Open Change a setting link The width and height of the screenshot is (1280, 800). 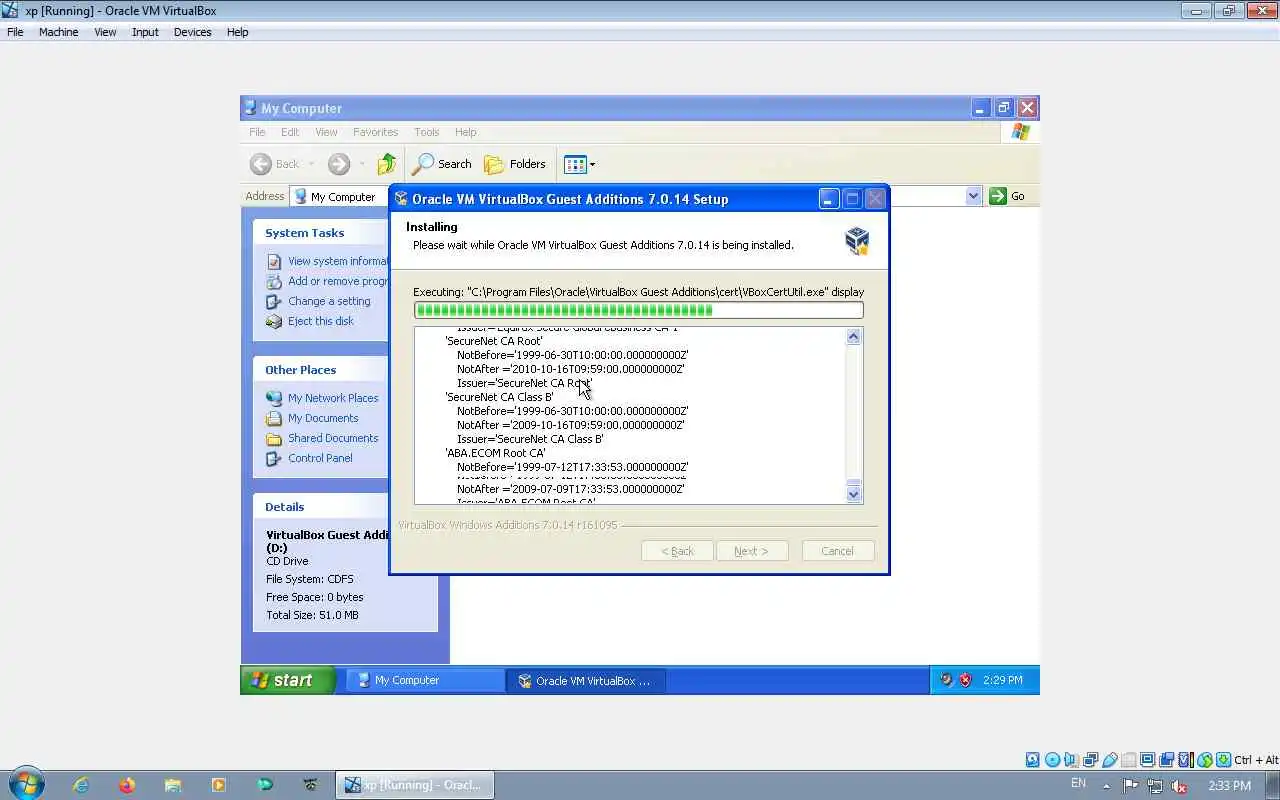[x=329, y=301]
